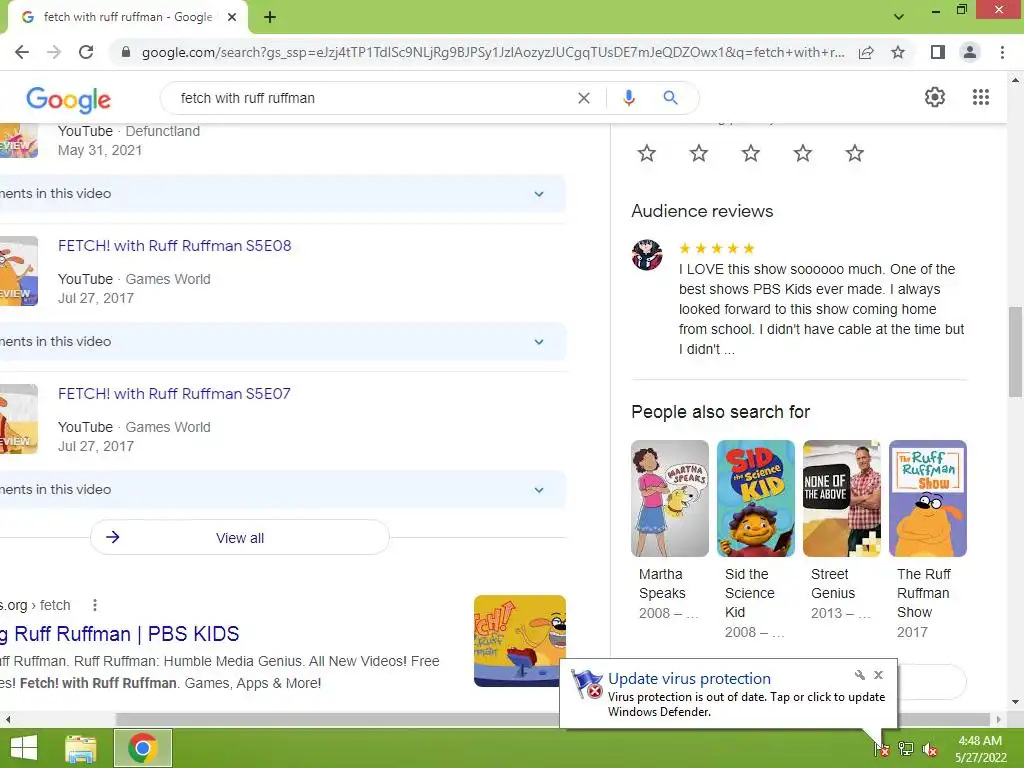Viewport: 1024px width, 768px height.
Task: Rate the show one star
Action: pos(647,153)
